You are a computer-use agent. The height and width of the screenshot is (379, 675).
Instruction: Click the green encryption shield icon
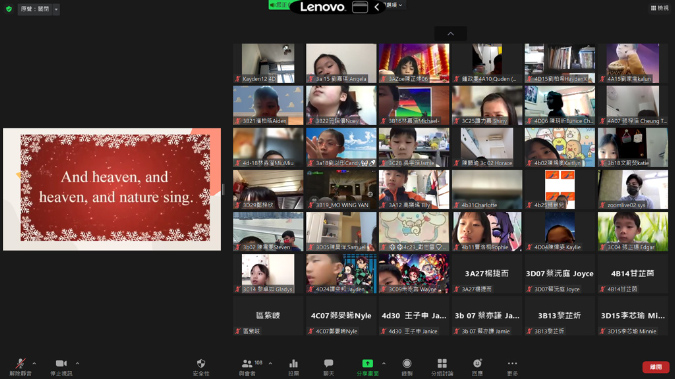pyautogui.click(x=9, y=9)
